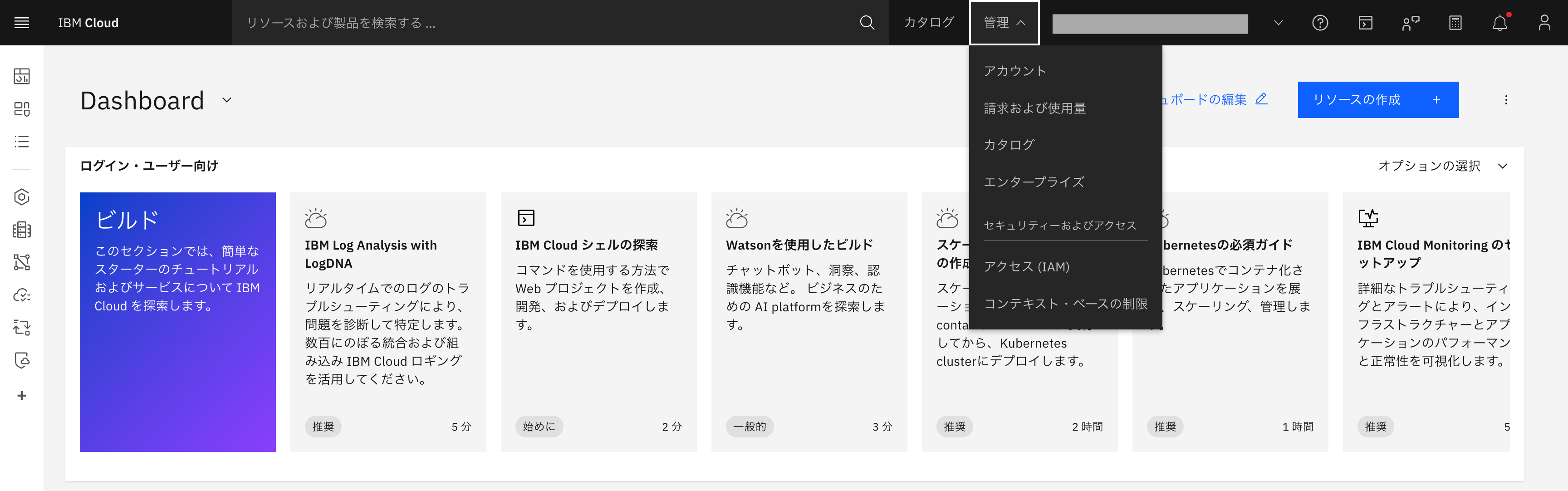
Task: Click the リソースの作成 button
Action: coord(1377,100)
